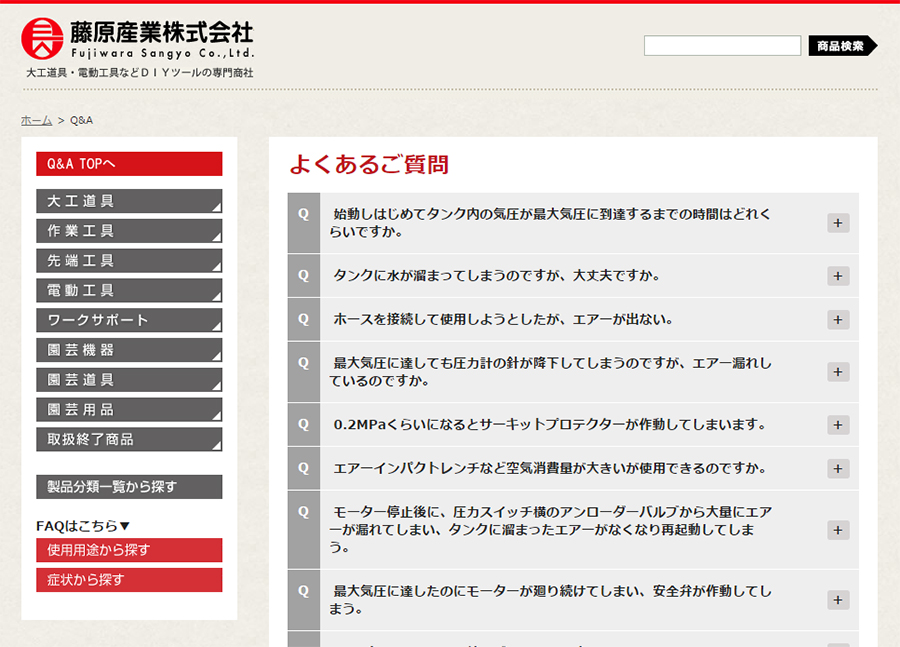Click the question text エアーインパクトレンチなど空気消費量
900x647 pixels.
(x=550, y=468)
